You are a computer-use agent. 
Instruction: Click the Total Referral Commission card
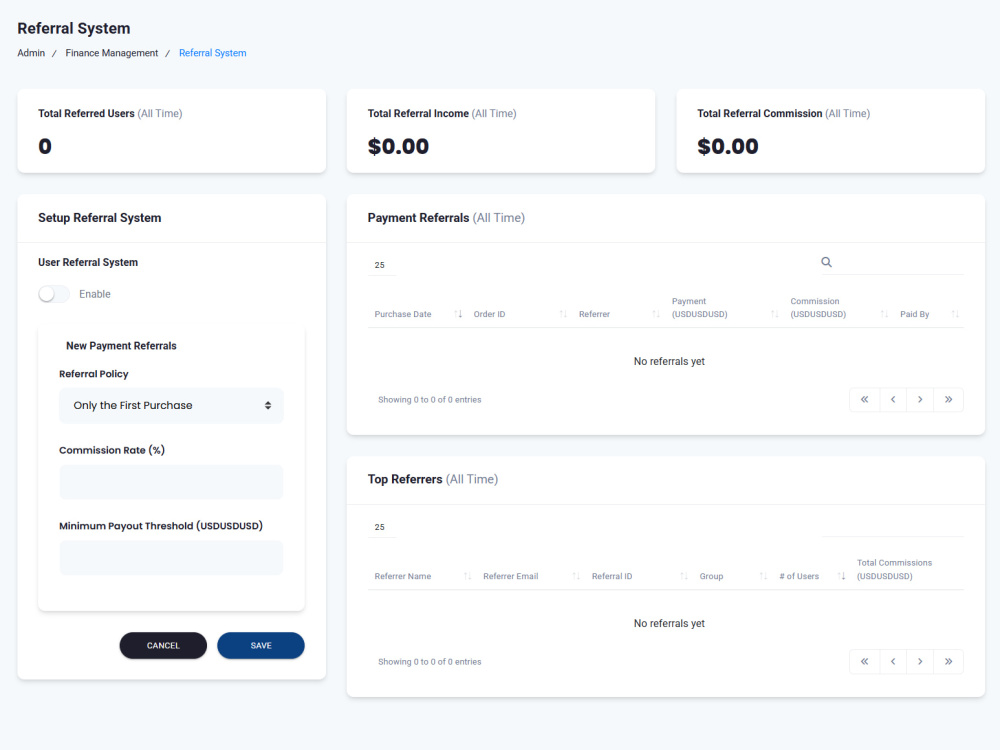point(830,131)
